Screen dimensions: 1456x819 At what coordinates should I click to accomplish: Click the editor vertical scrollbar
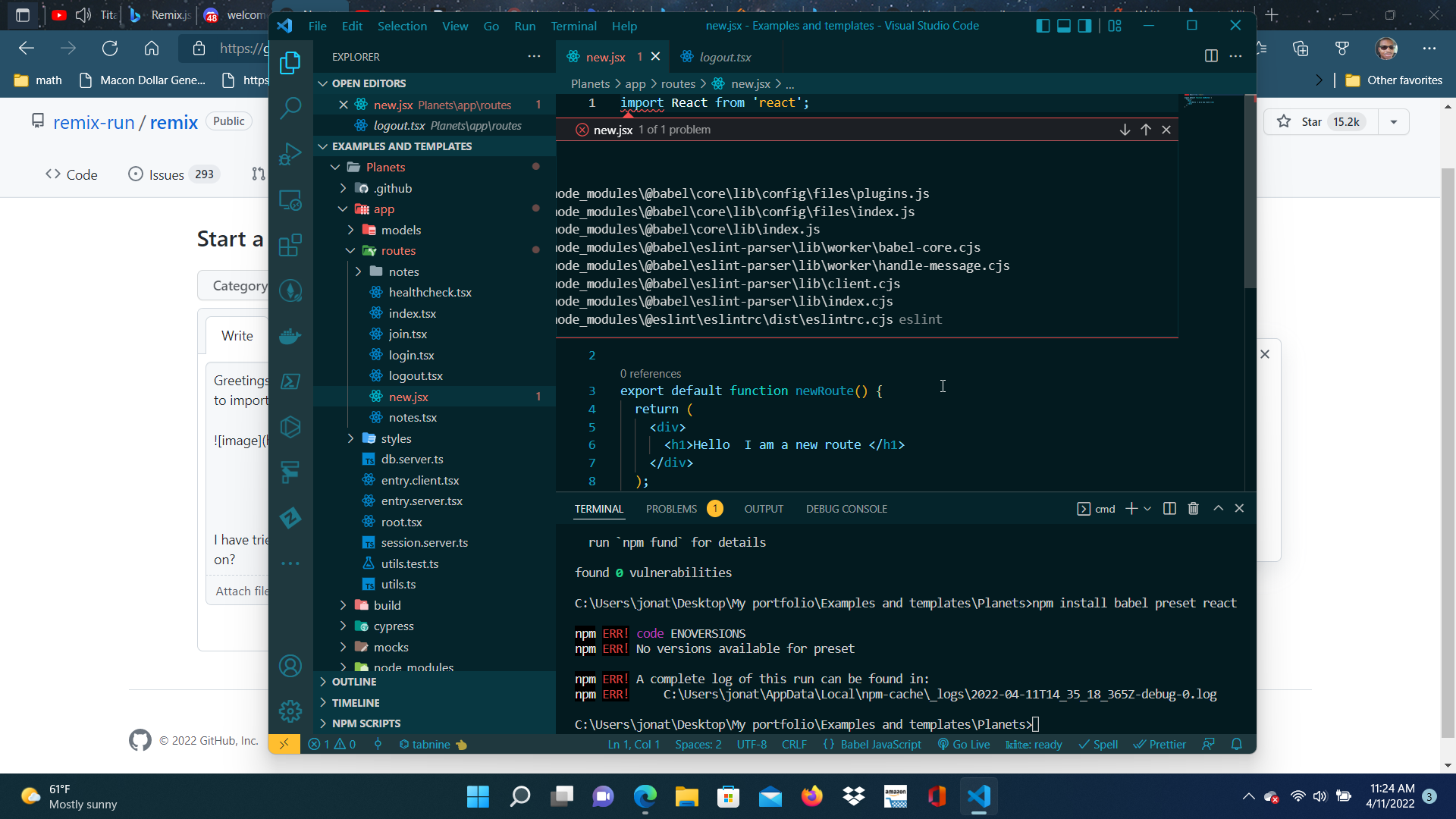point(1250,191)
